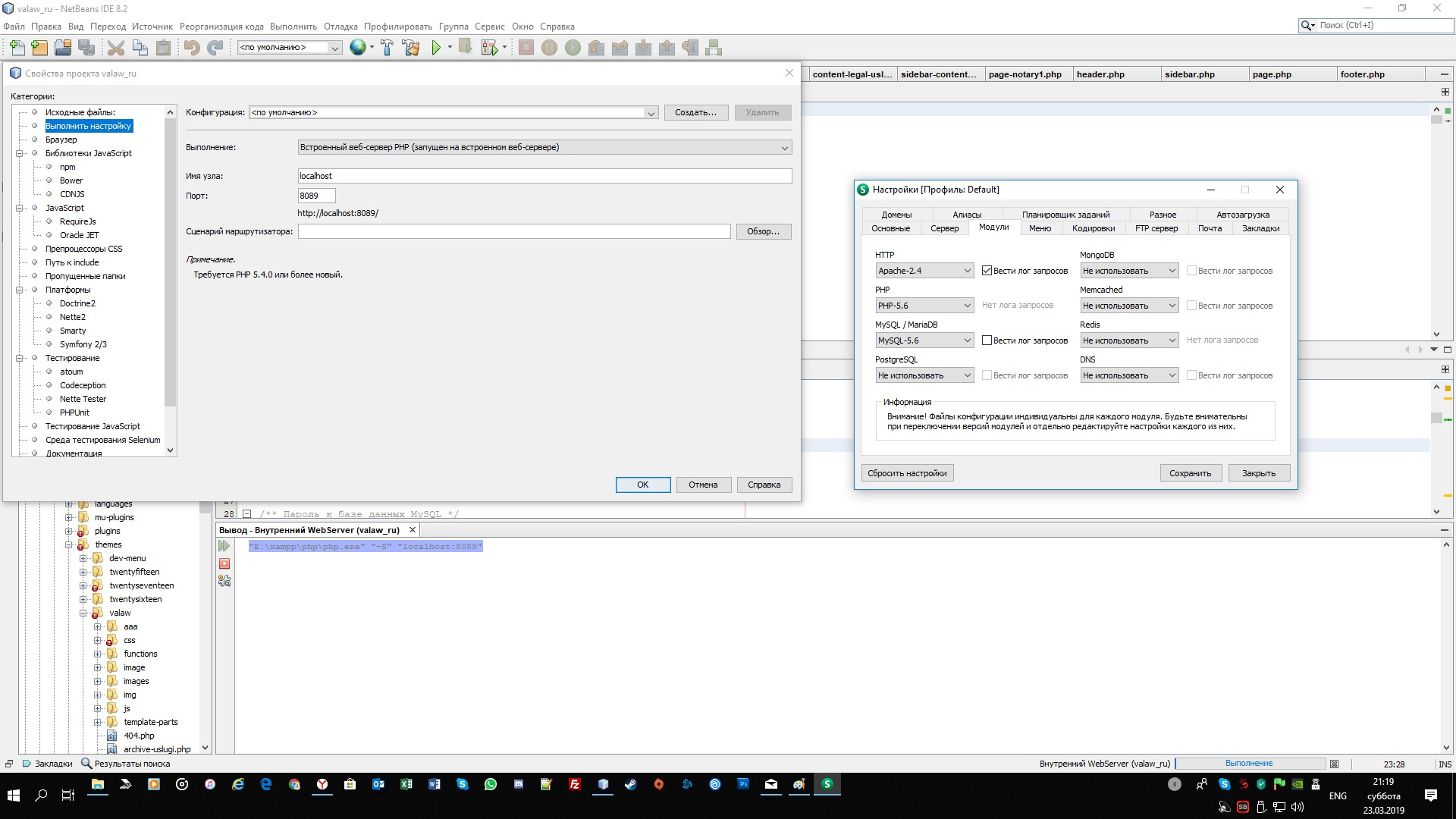Click 'Закрыть' in the settings window
Viewport: 1456px width, 819px height.
click(x=1259, y=473)
